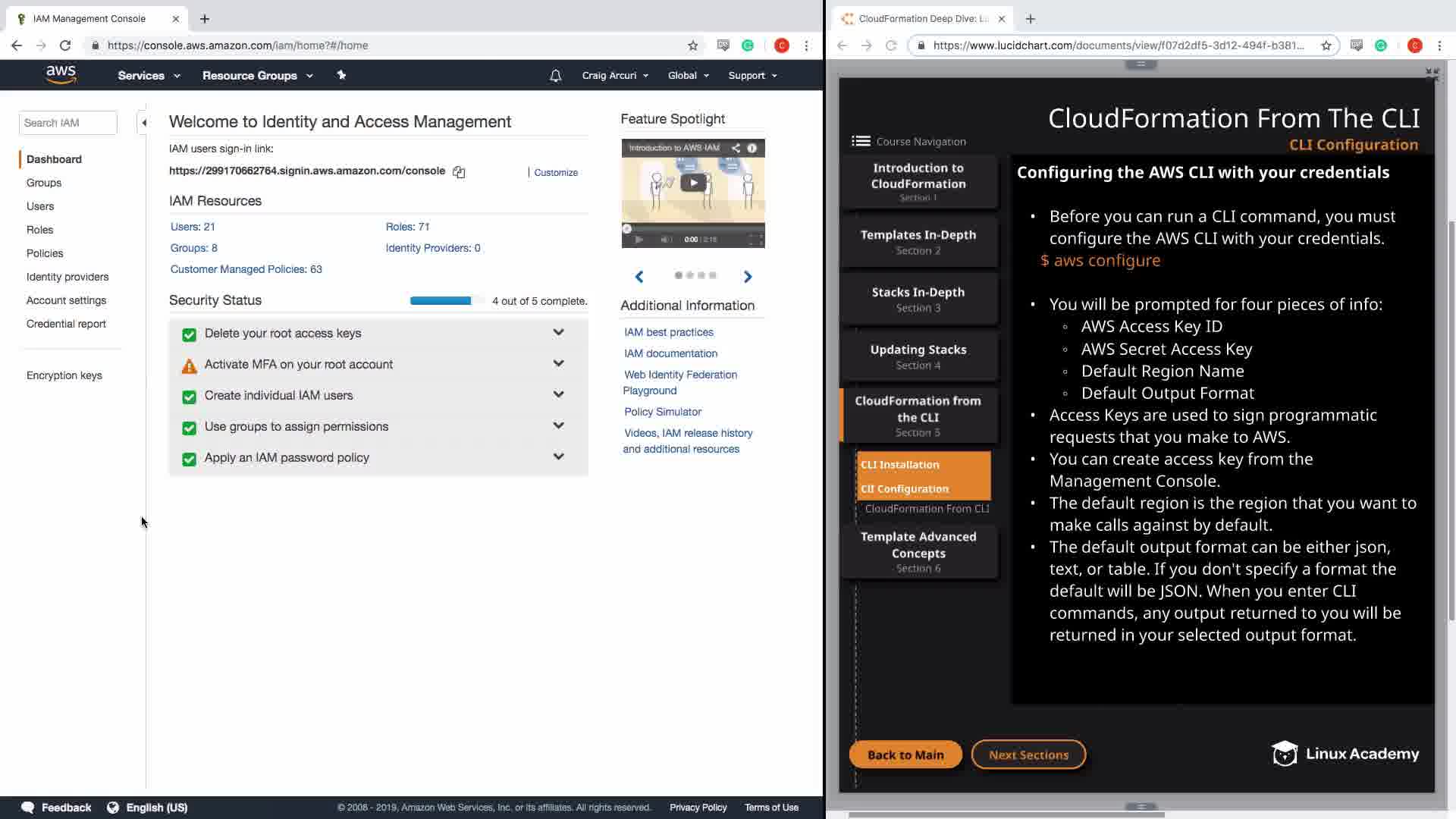1456x819 pixels.
Task: Click the AWS logo home icon
Action: 61,74
